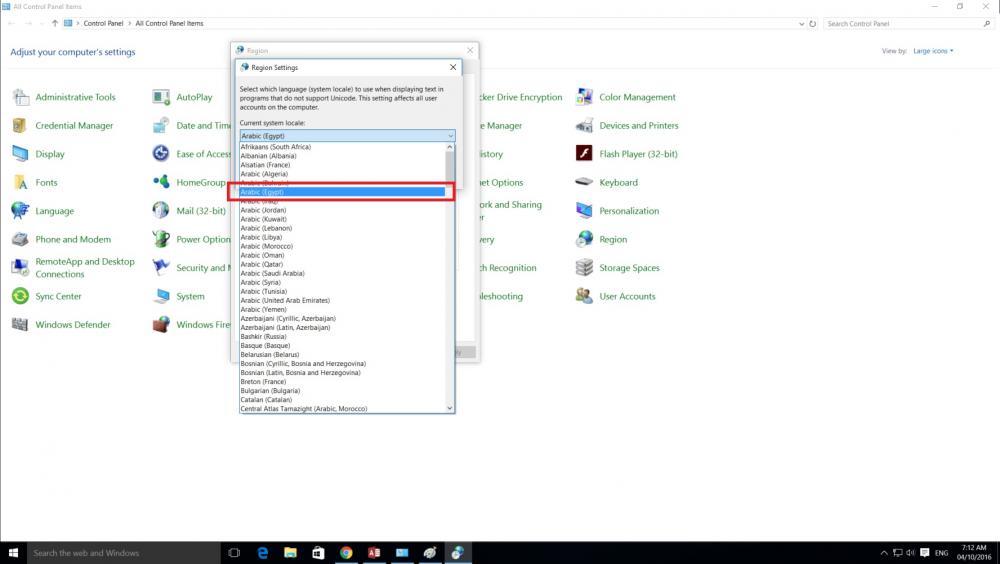This screenshot has width=1000, height=564.
Task: Click the locale list scroll-up arrow
Action: [x=450, y=147]
